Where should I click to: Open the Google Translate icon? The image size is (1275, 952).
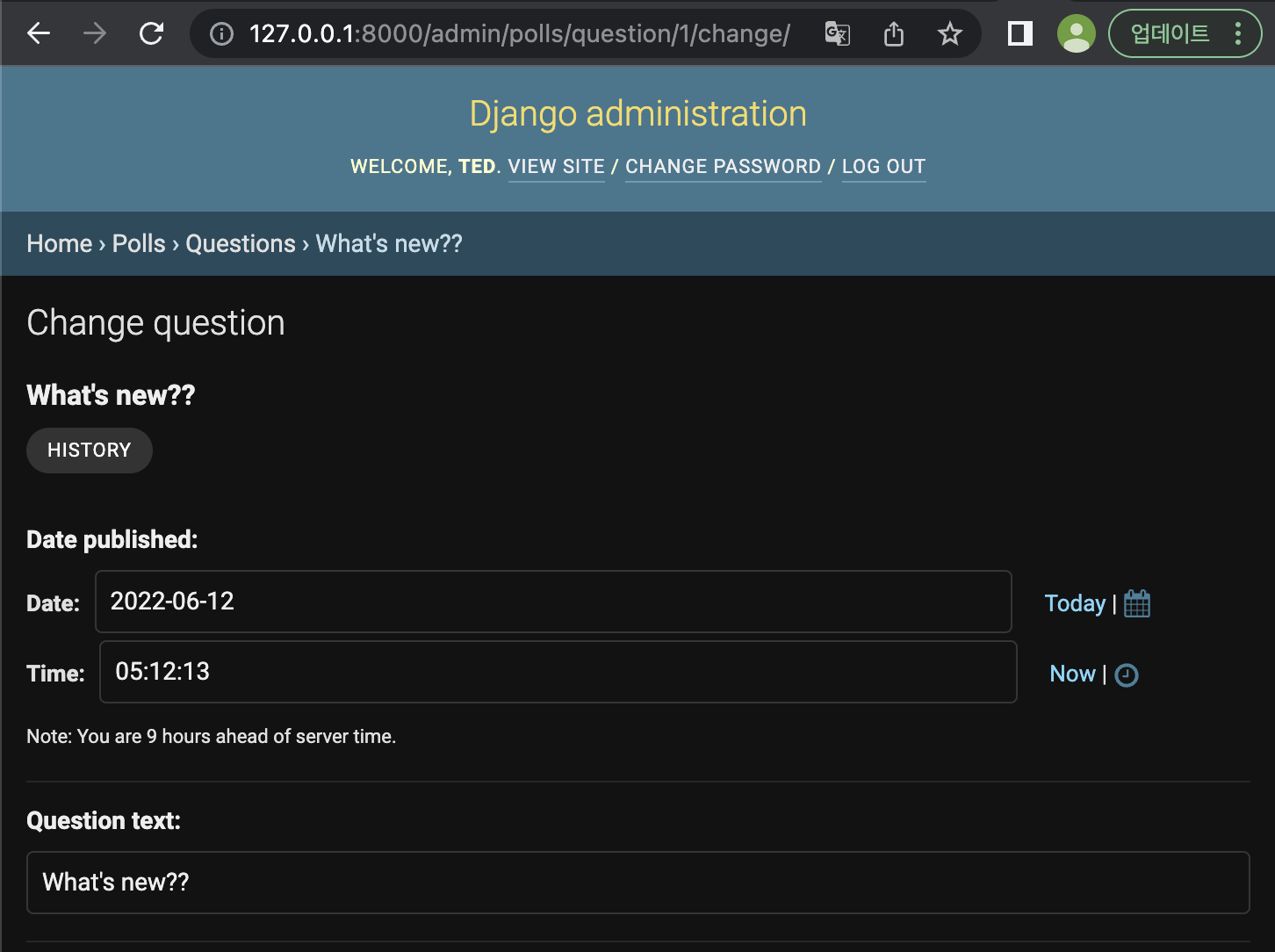click(838, 34)
